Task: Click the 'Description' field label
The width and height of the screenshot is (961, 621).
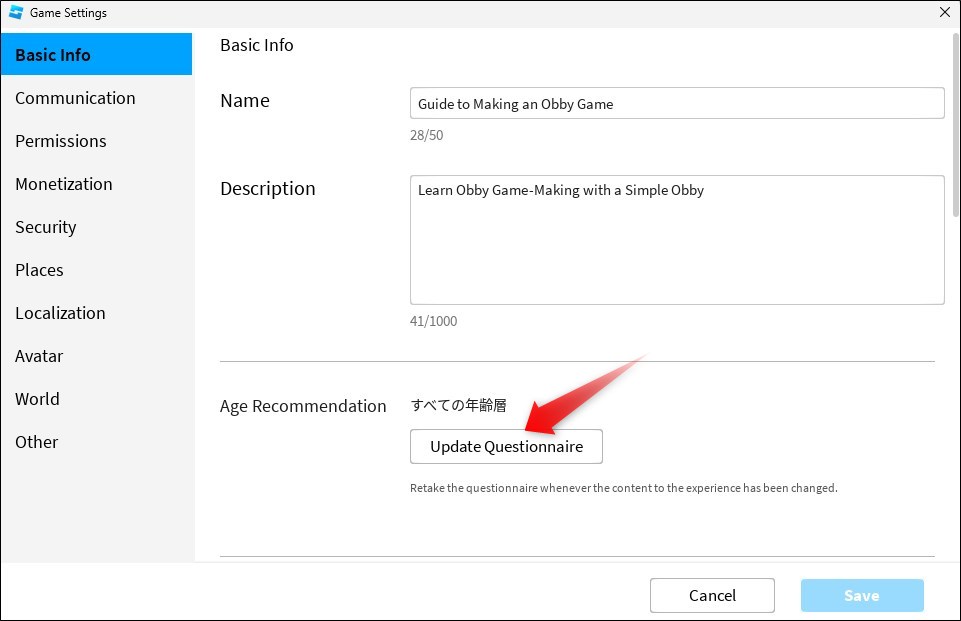Action: [268, 188]
